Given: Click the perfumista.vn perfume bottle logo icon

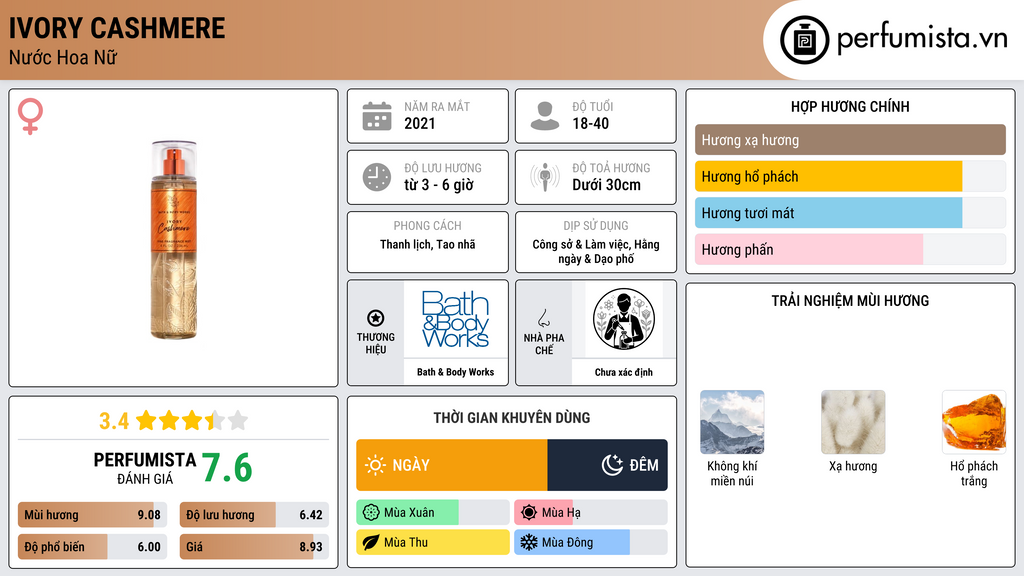Looking at the screenshot, I should 804,40.
